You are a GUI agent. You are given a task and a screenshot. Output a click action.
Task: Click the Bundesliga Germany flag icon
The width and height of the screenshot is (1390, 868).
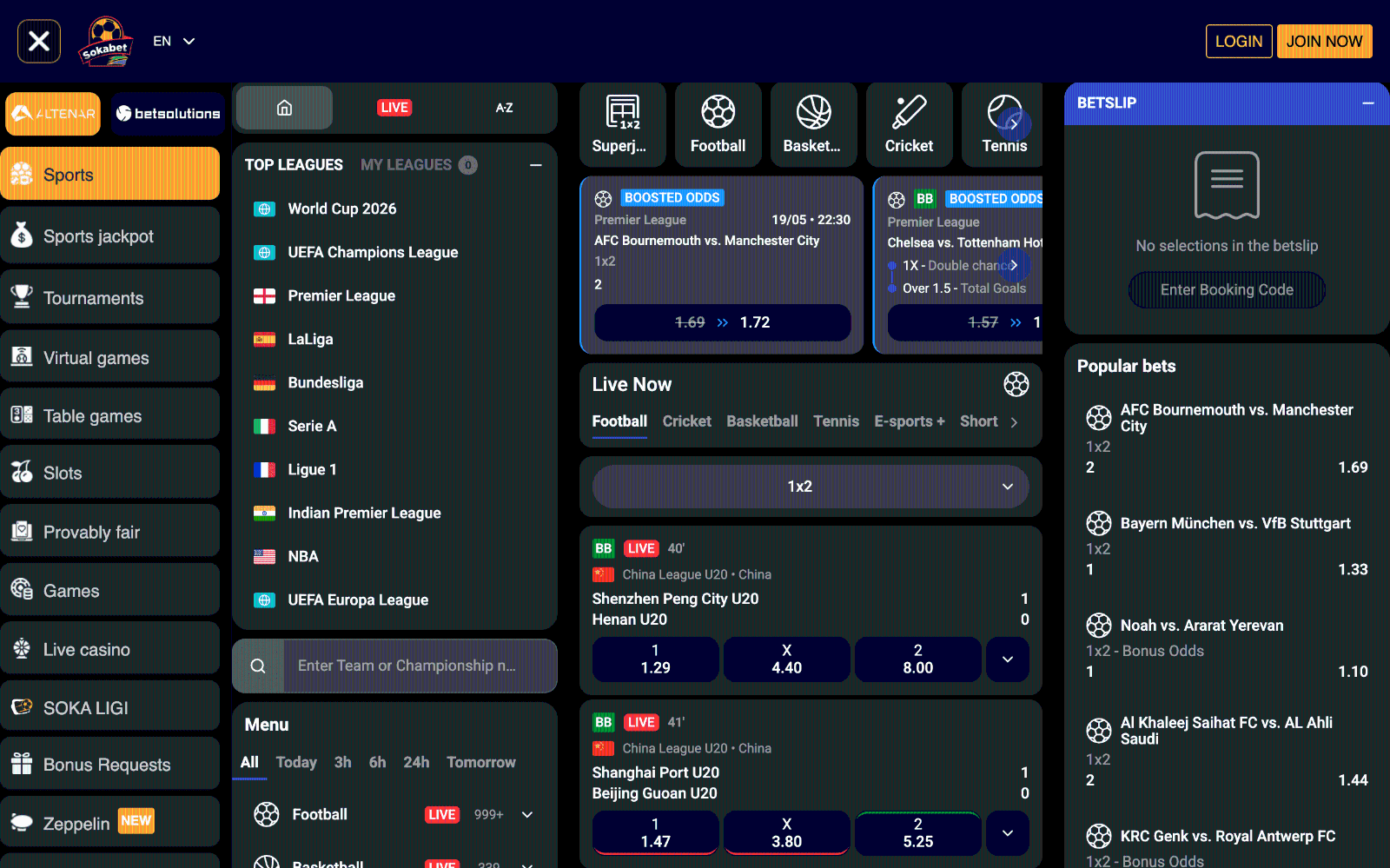pos(264,383)
